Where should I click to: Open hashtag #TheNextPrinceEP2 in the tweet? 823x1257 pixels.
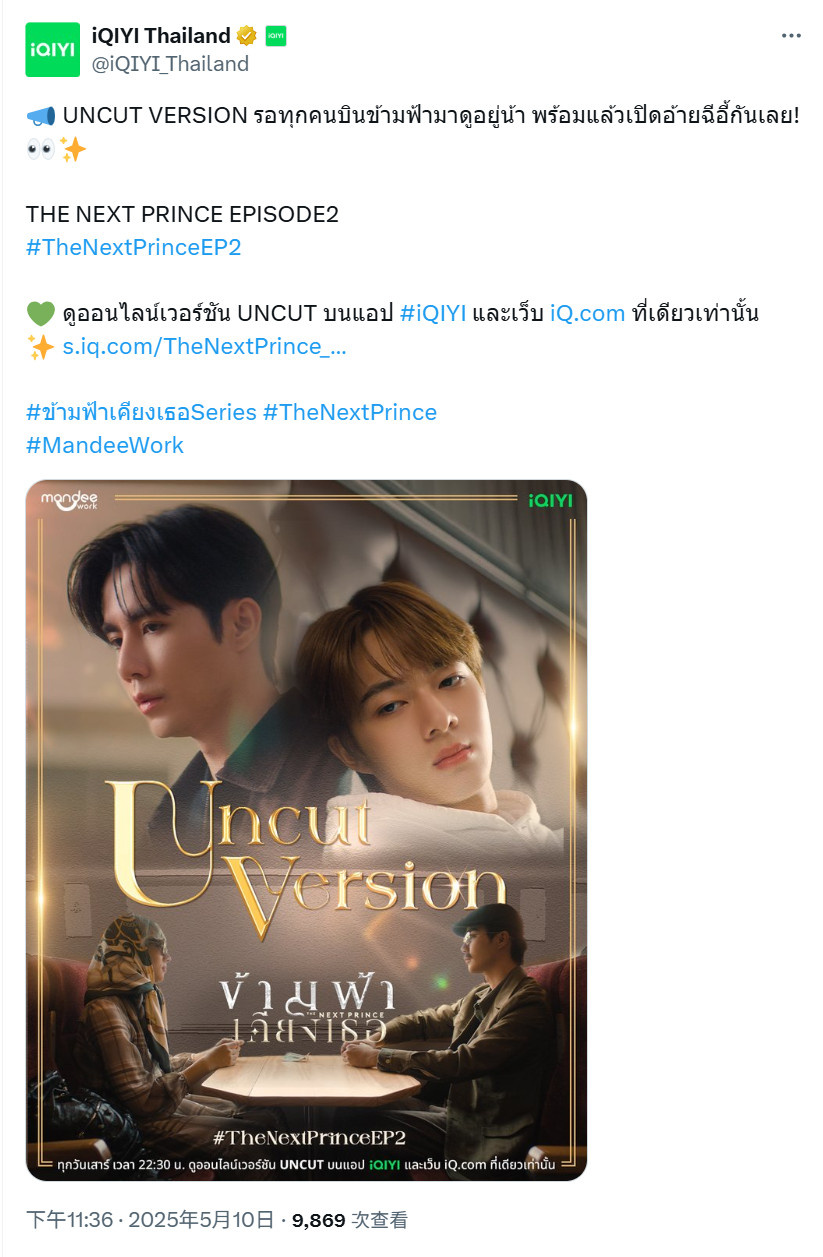click(x=133, y=248)
